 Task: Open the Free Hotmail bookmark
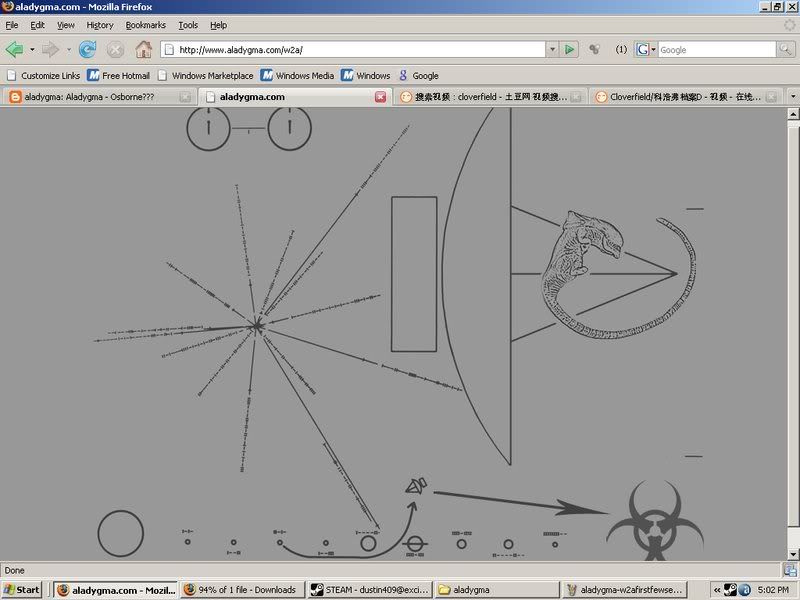(x=118, y=75)
